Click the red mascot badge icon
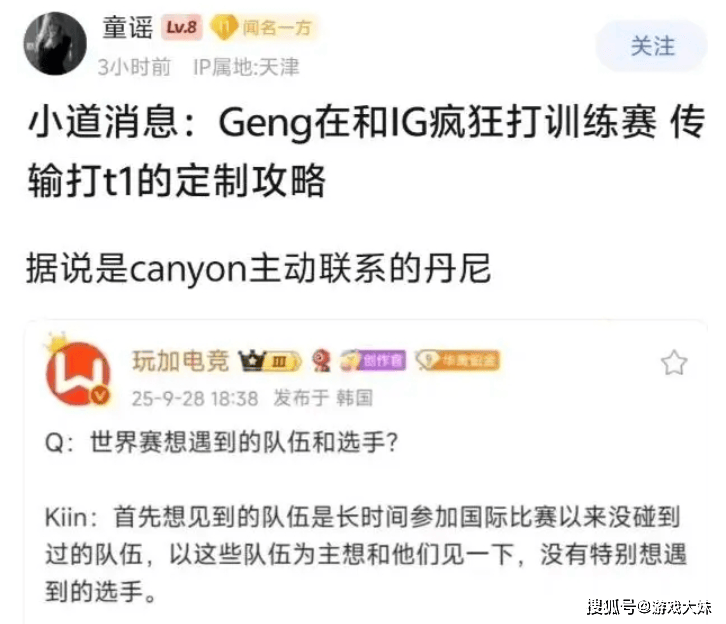This screenshot has height=624, width=726. (x=321, y=361)
